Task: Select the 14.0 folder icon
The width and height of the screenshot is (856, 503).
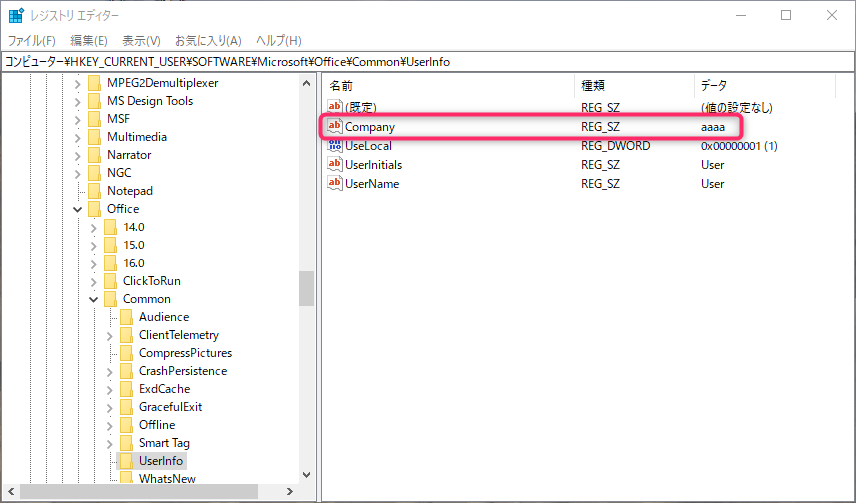Action: [110, 227]
